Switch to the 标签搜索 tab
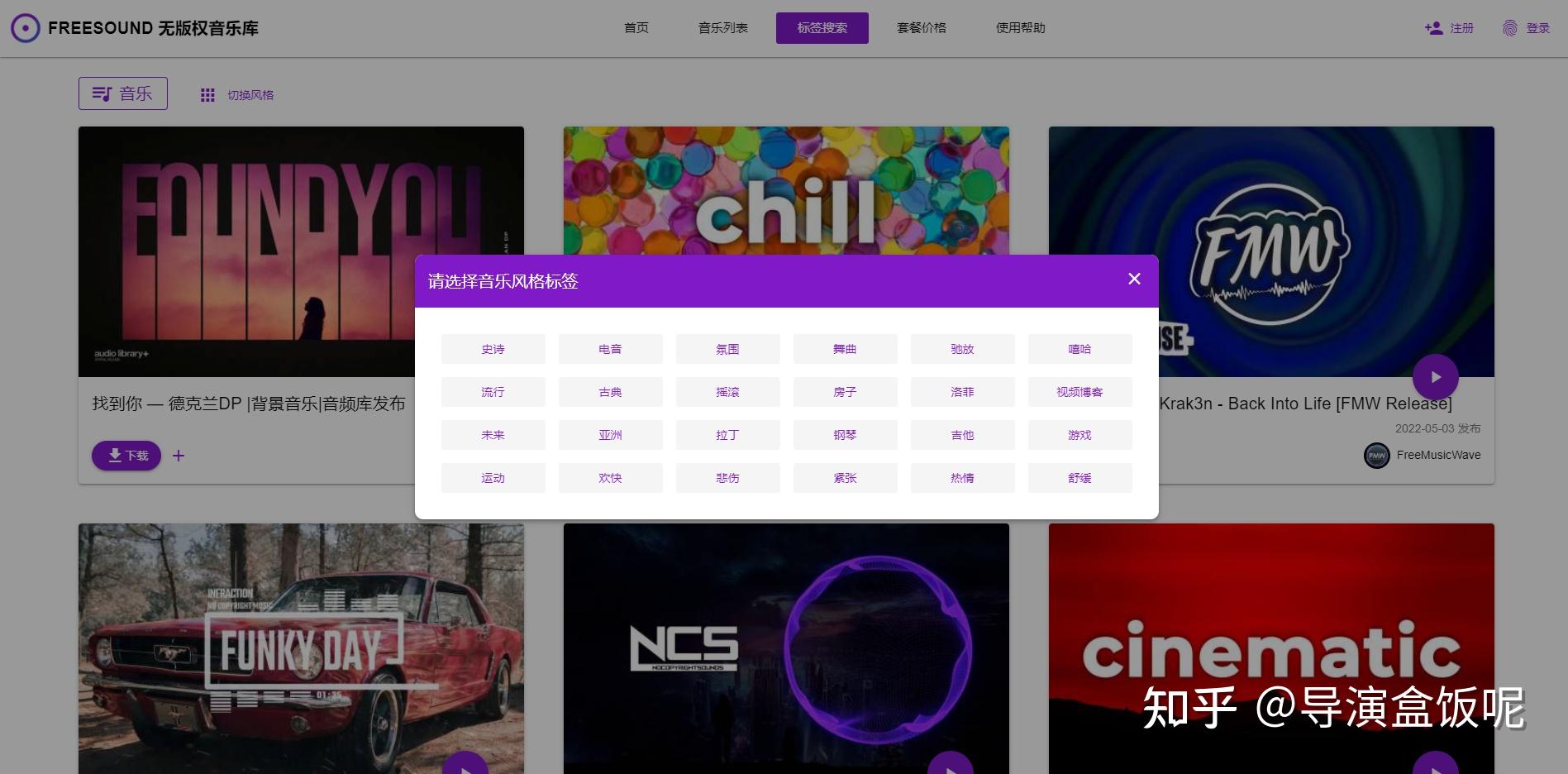The width and height of the screenshot is (1568, 774). (x=822, y=27)
